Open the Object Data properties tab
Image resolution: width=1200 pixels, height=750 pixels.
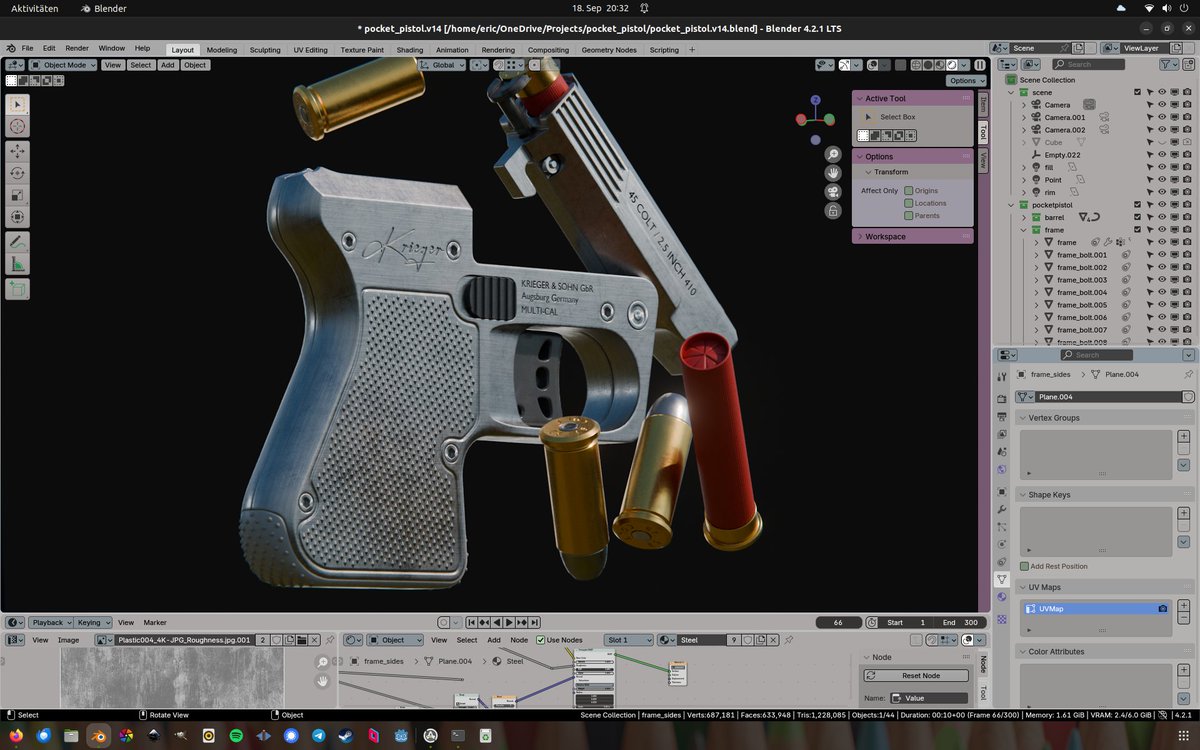click(x=1002, y=579)
